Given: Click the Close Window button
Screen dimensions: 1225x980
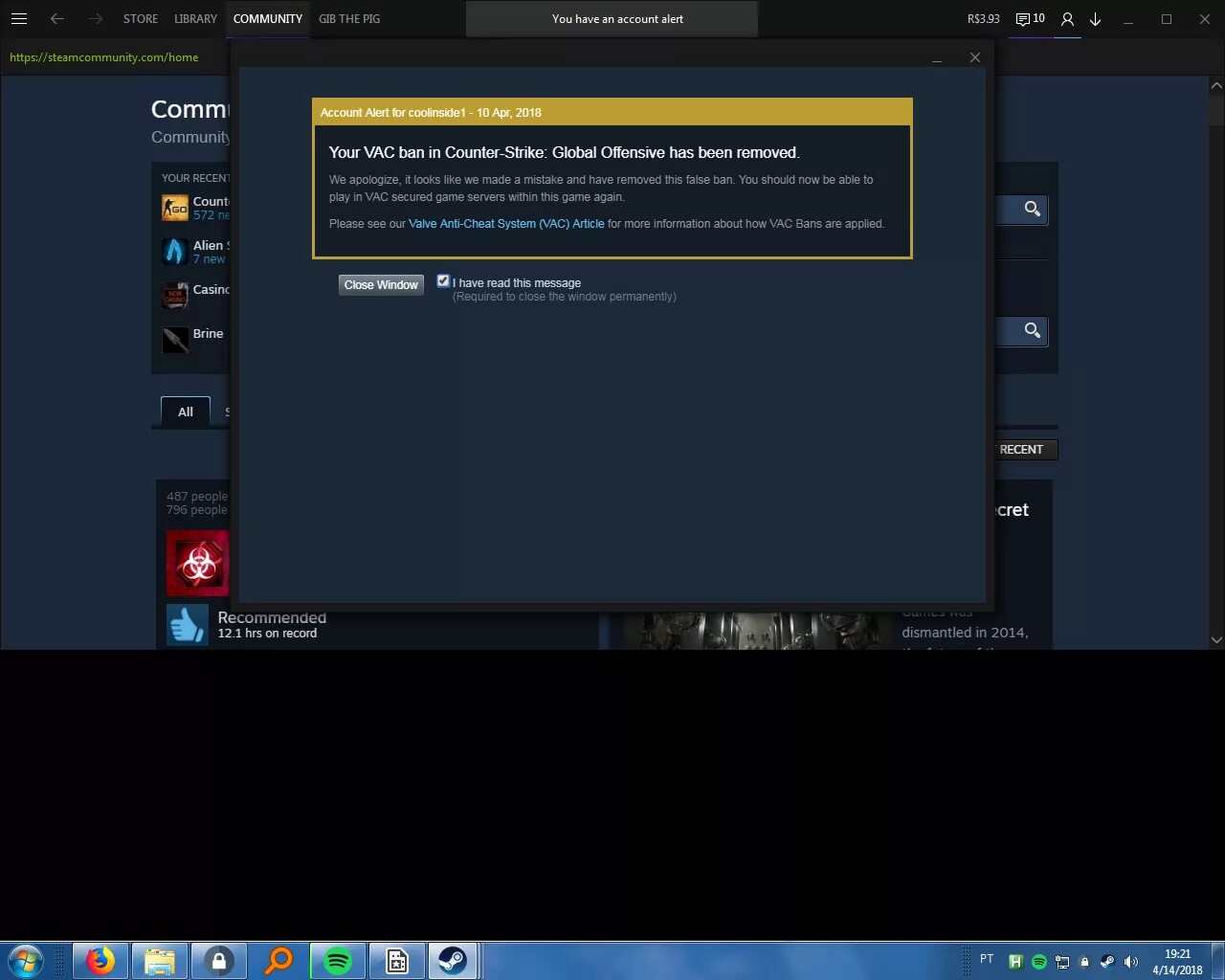Looking at the screenshot, I should click(381, 284).
